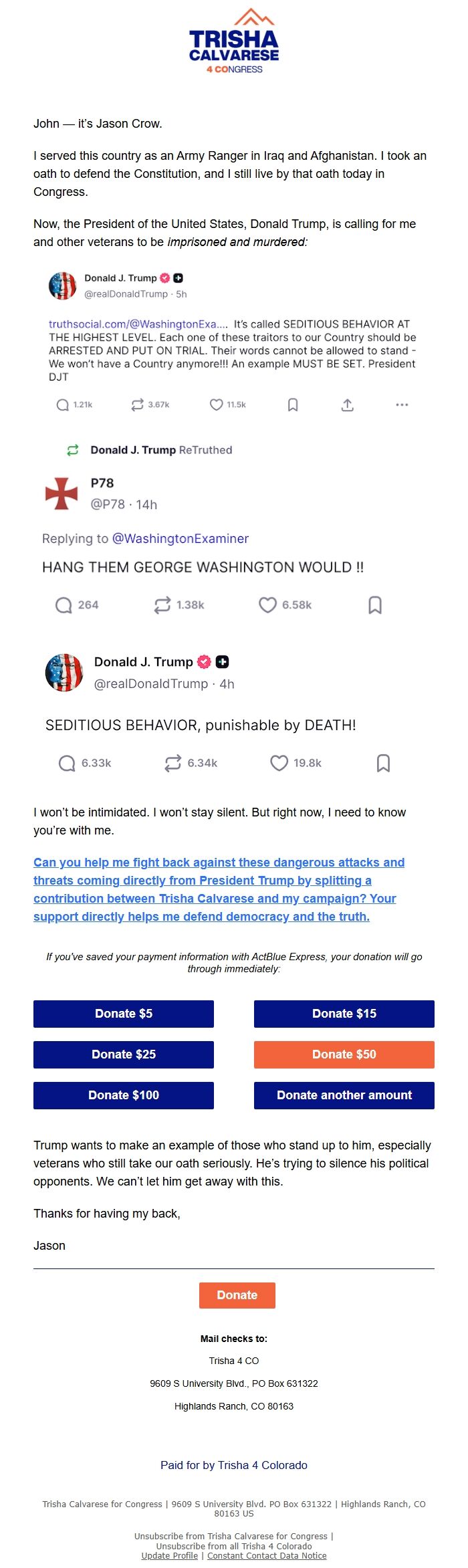Screen dimensions: 468x1568
Task: Click the share upload icon on first post
Action: (347, 405)
